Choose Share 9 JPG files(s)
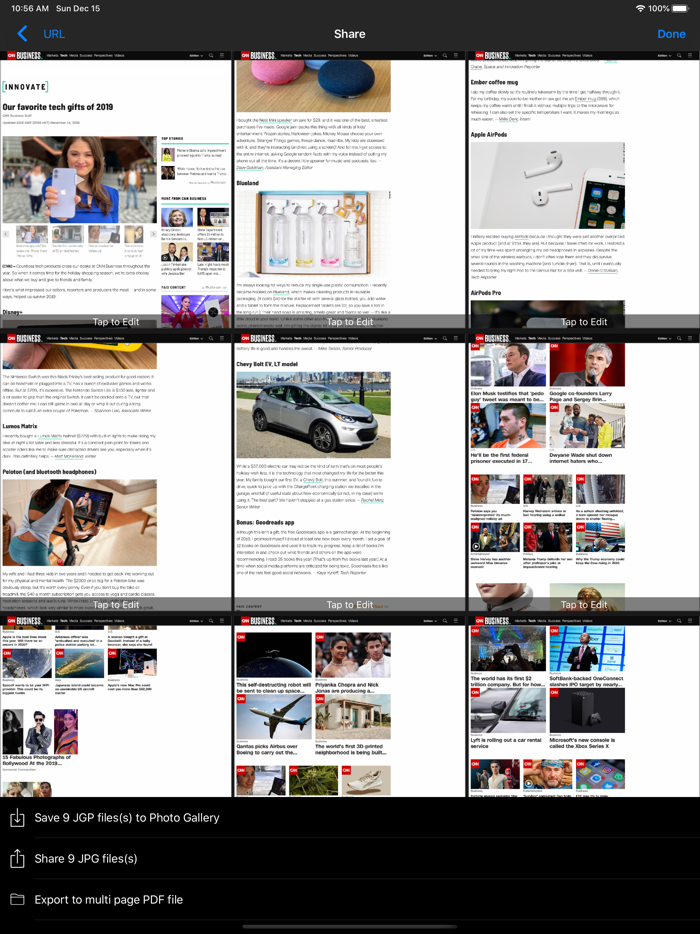Screen dimensions: 700x934 pos(86,858)
